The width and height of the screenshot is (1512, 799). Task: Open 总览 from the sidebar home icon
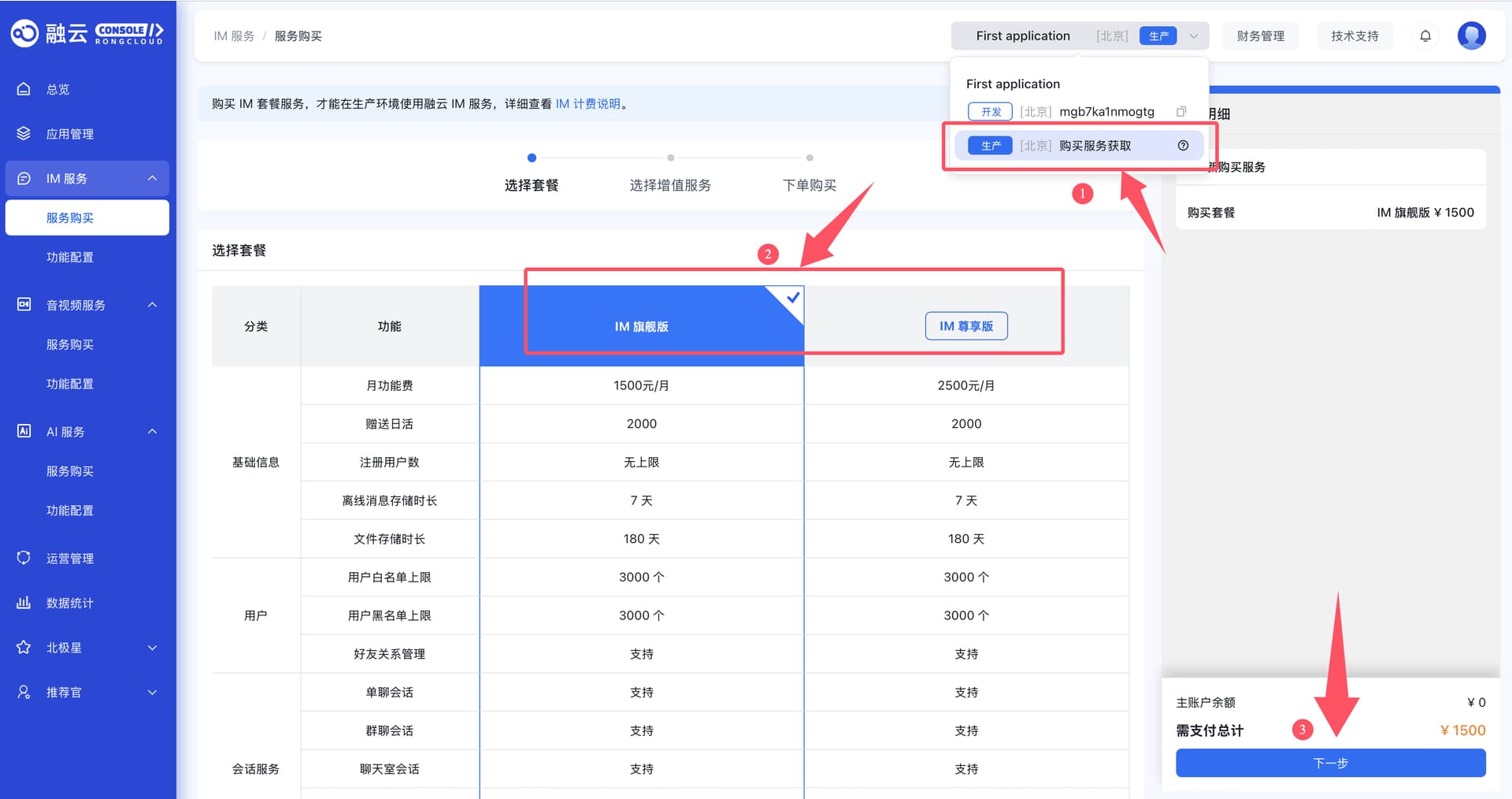[x=24, y=89]
